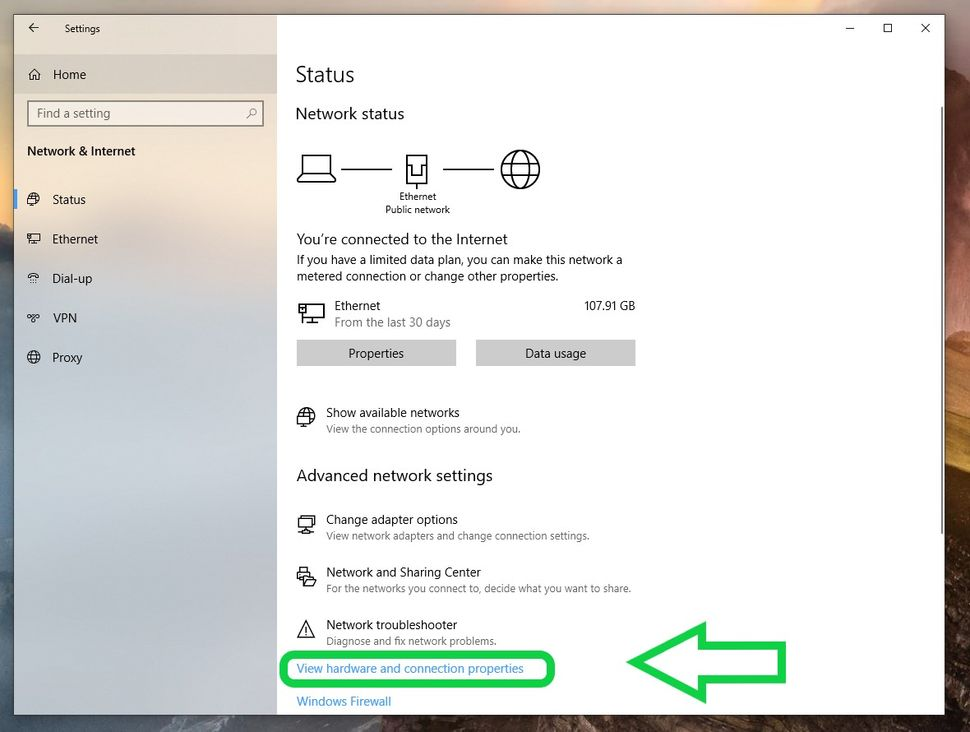Image resolution: width=970 pixels, height=732 pixels.
Task: Close the Settings window
Action: (925, 28)
